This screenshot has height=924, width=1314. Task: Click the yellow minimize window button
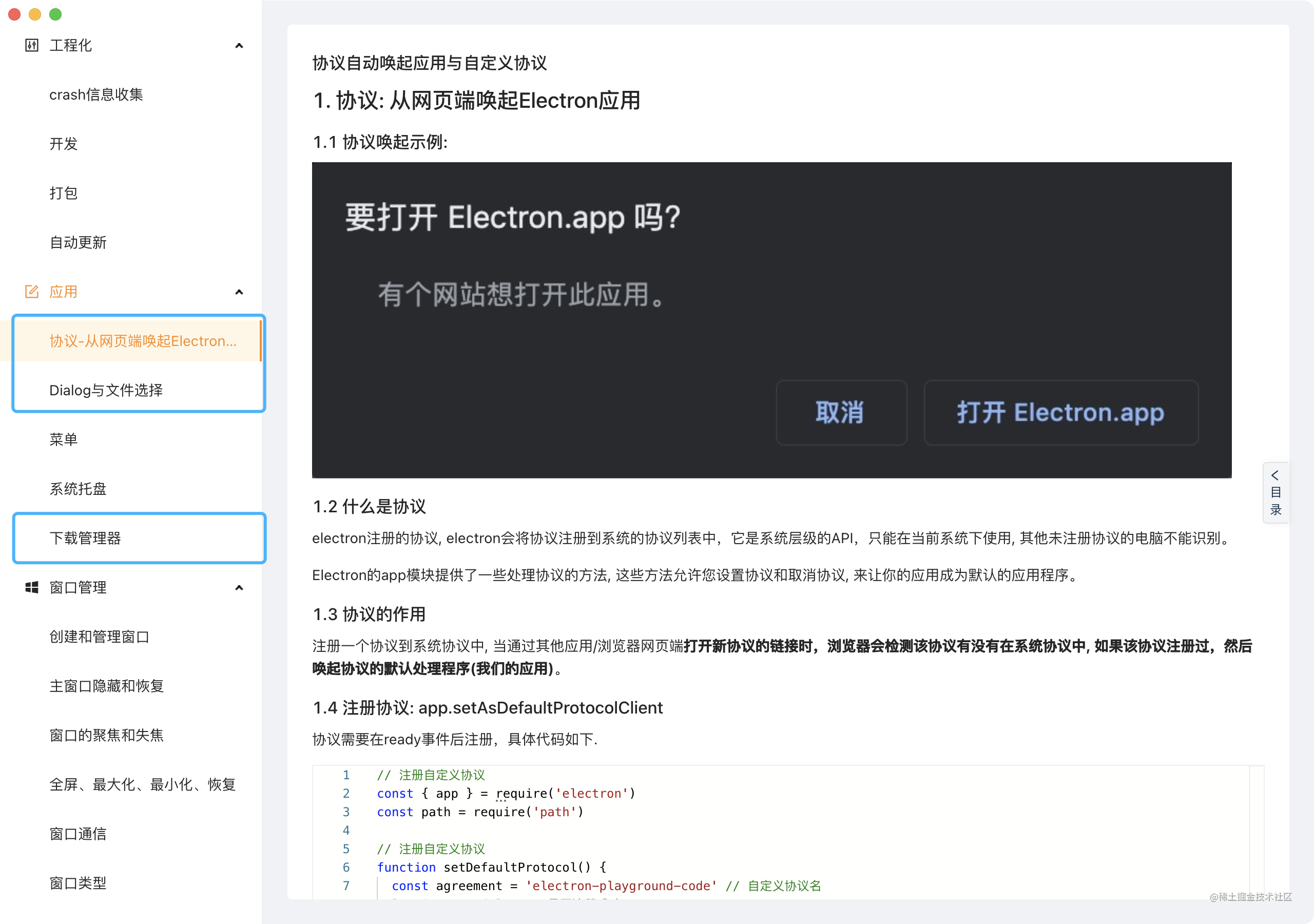click(35, 14)
